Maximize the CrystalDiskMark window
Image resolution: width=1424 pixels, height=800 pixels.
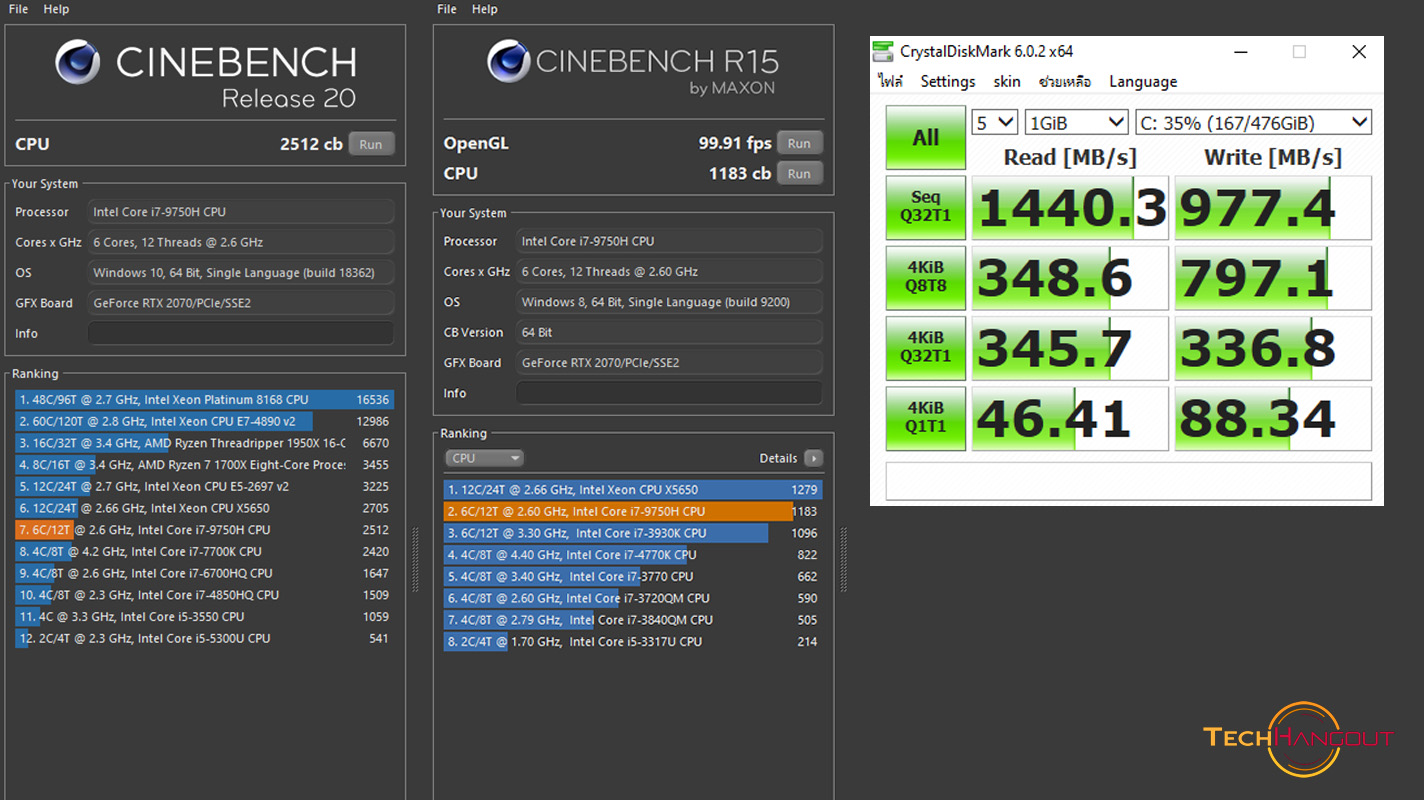tap(1299, 51)
